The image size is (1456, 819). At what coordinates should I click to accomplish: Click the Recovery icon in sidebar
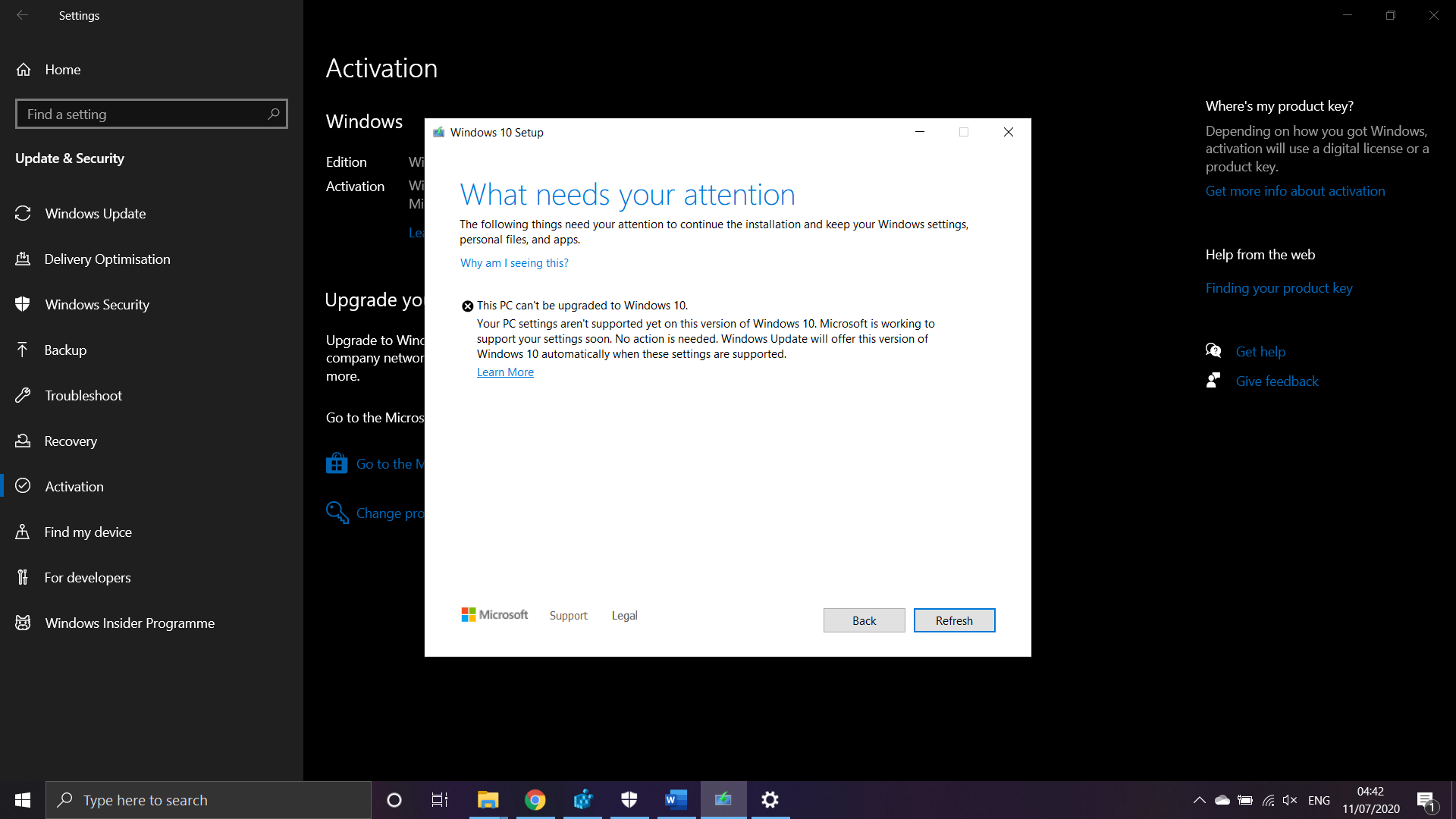tap(23, 441)
